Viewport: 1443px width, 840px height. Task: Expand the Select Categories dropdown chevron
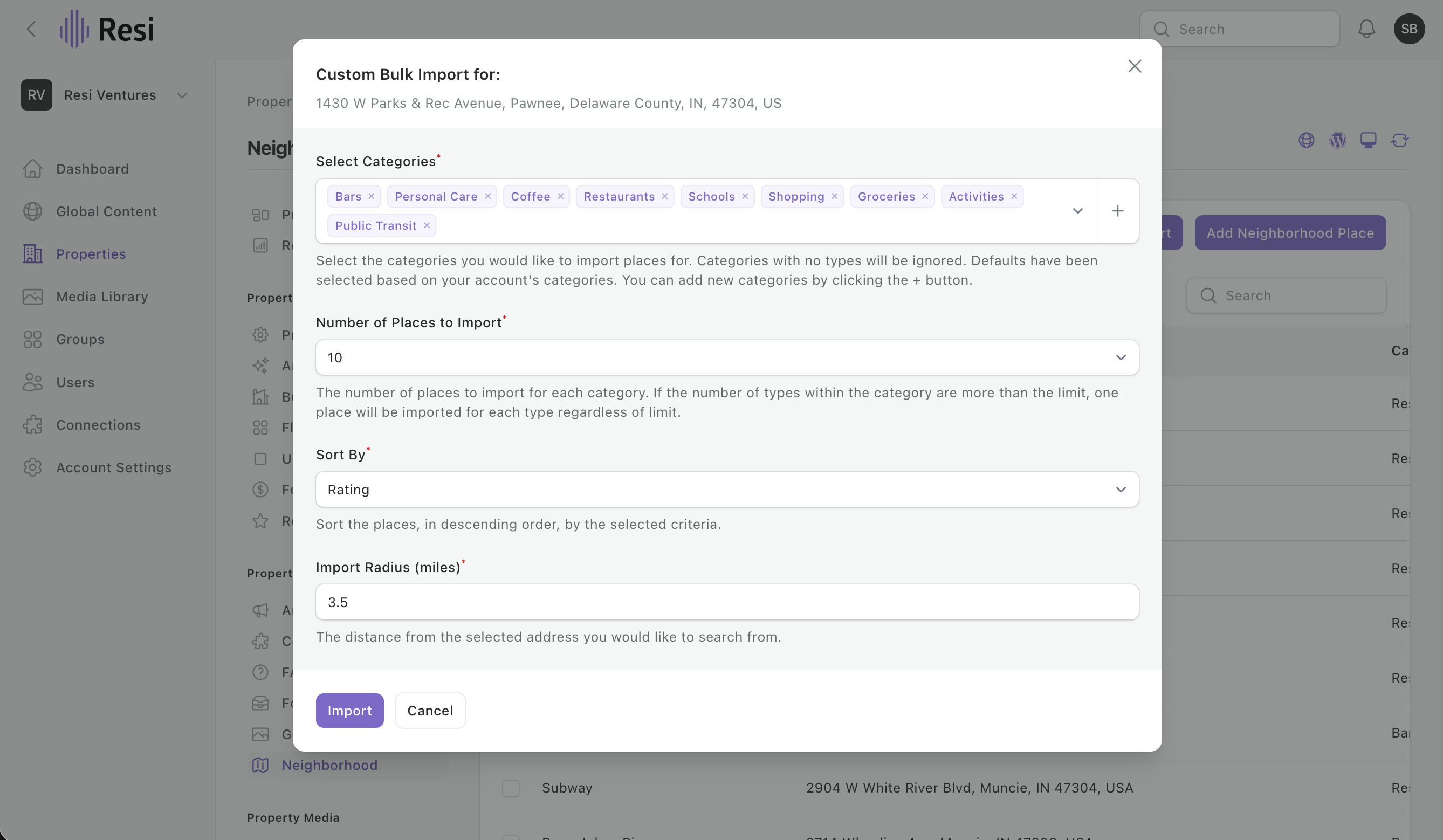tap(1077, 211)
